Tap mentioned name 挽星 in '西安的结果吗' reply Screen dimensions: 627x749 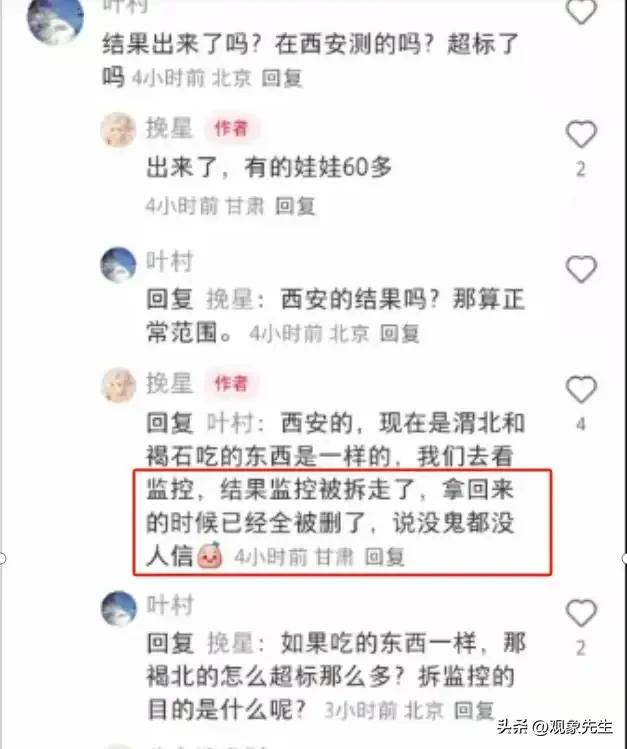pyautogui.click(x=230, y=300)
